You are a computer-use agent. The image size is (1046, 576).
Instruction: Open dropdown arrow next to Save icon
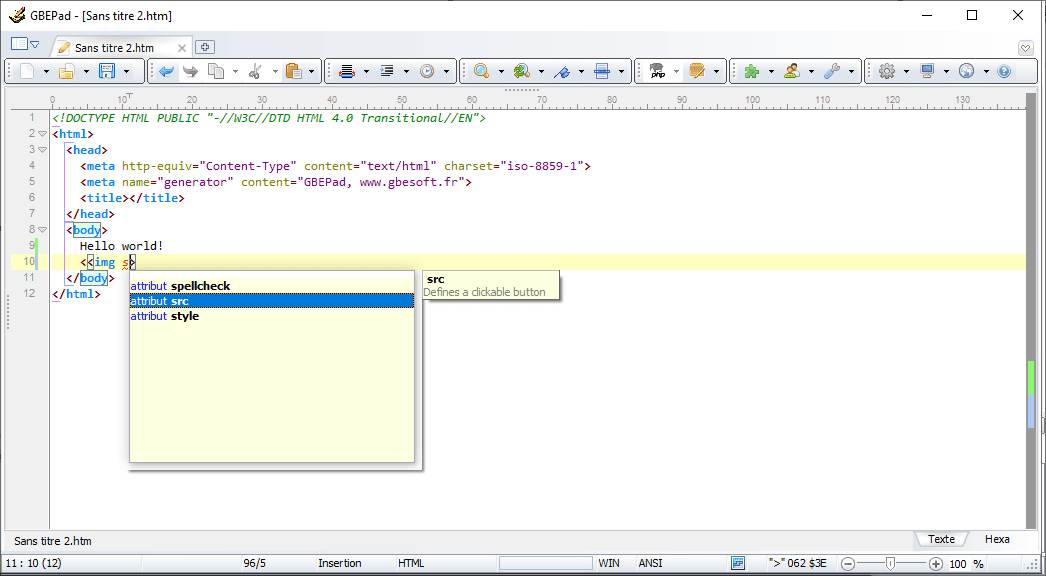point(126,71)
